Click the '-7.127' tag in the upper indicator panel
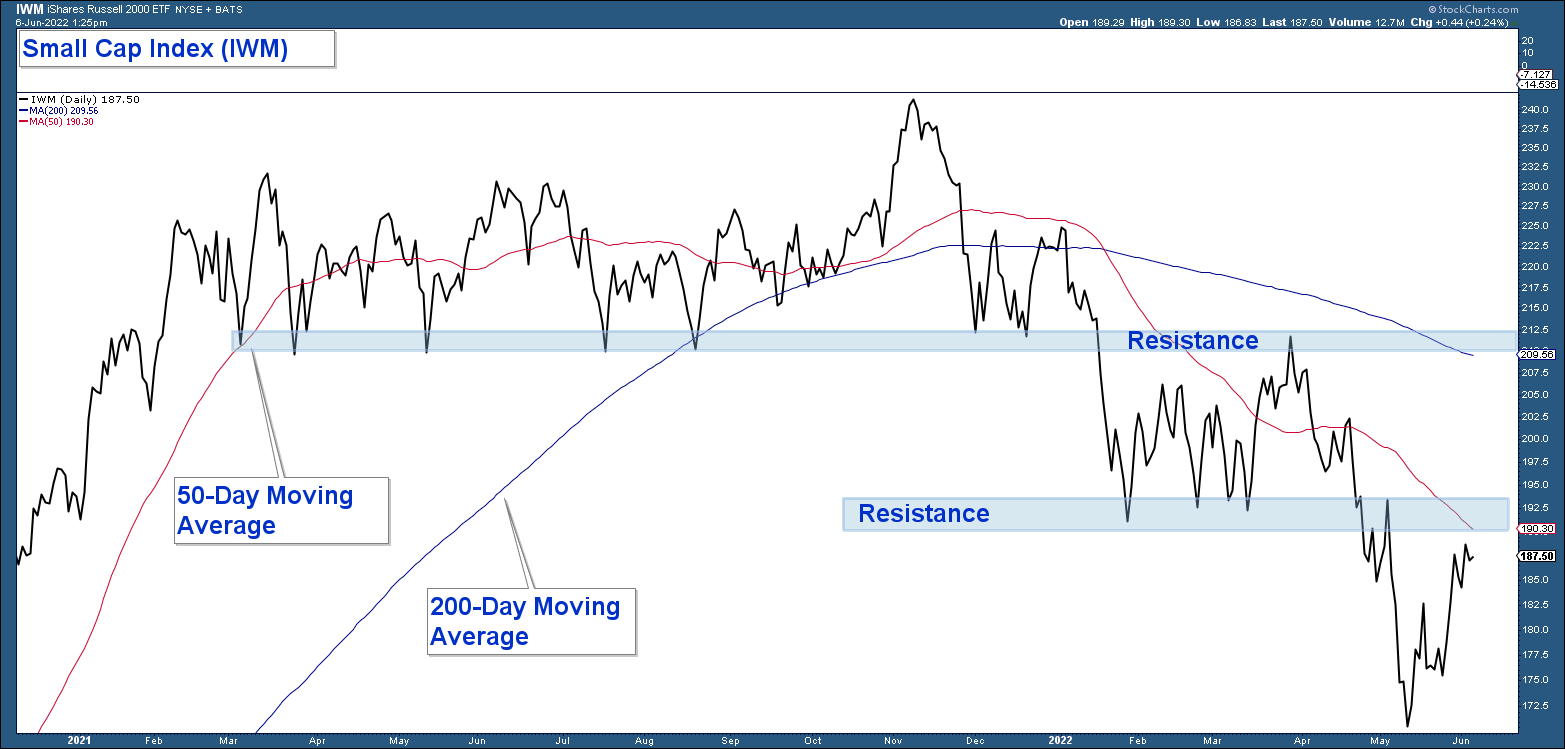Image resolution: width=1565 pixels, height=749 pixels. tap(1535, 75)
